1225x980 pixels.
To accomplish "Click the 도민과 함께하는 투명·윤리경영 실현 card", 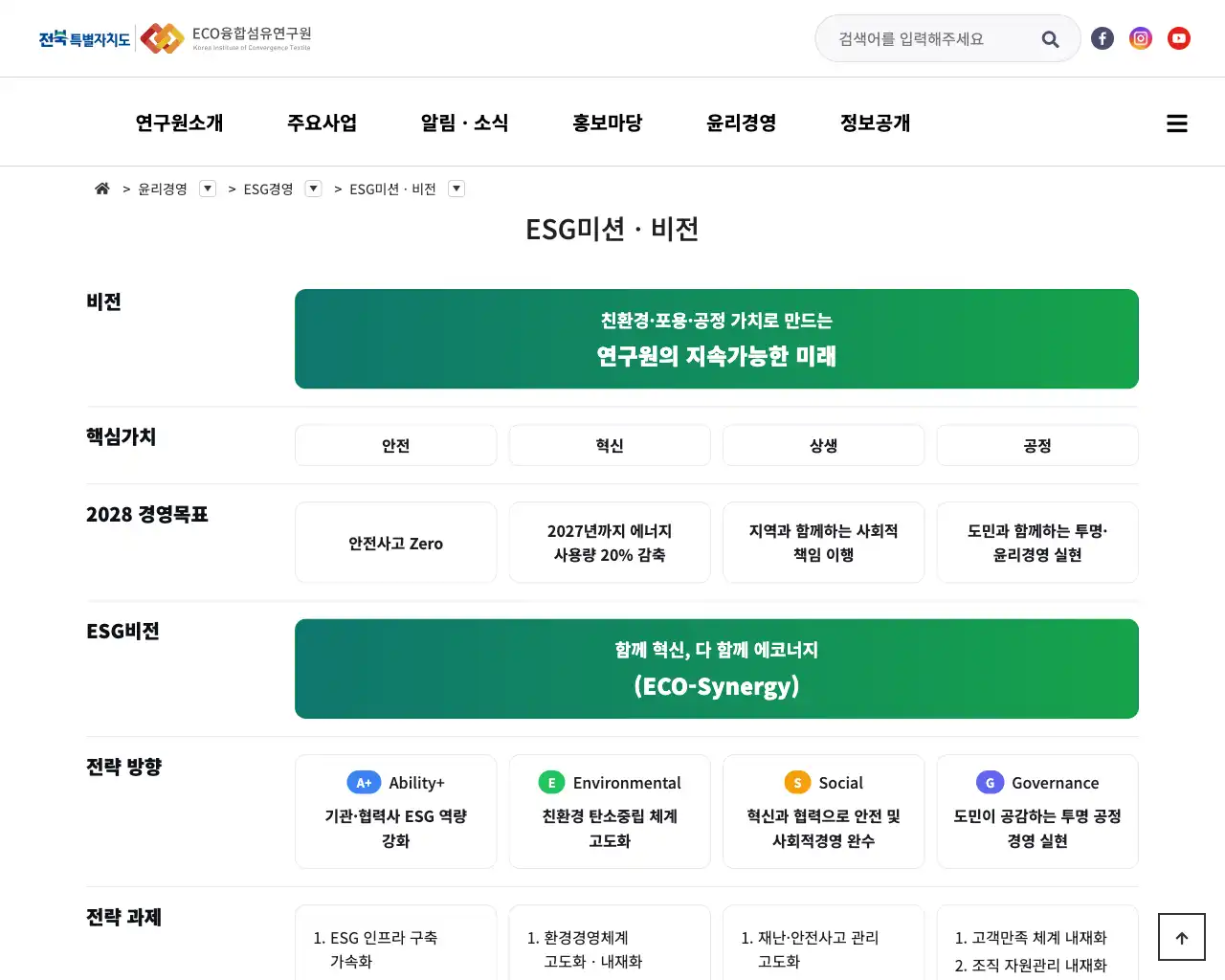I will click(x=1037, y=543).
